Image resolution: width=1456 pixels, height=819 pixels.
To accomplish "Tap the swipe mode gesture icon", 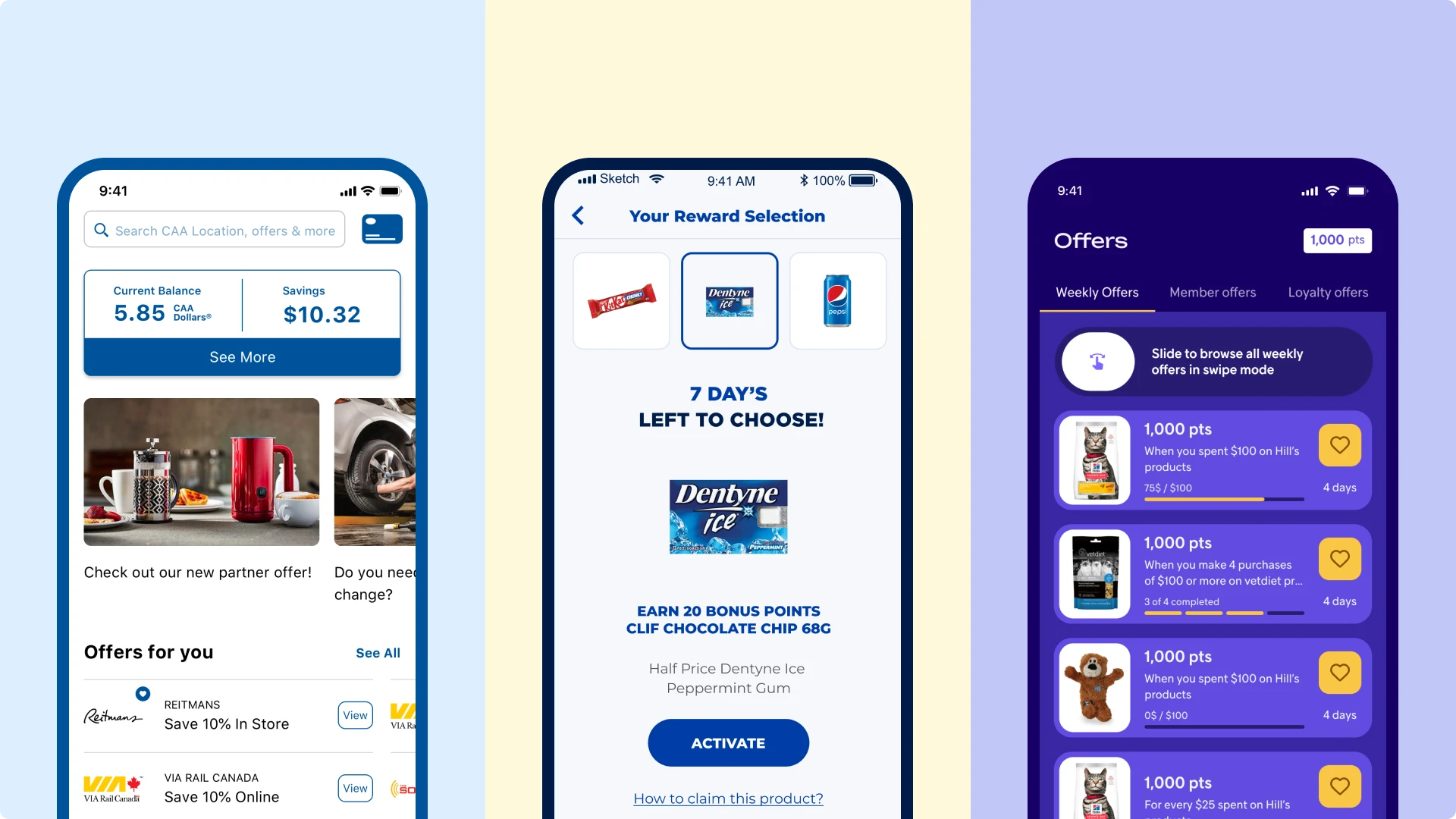I will point(1096,361).
